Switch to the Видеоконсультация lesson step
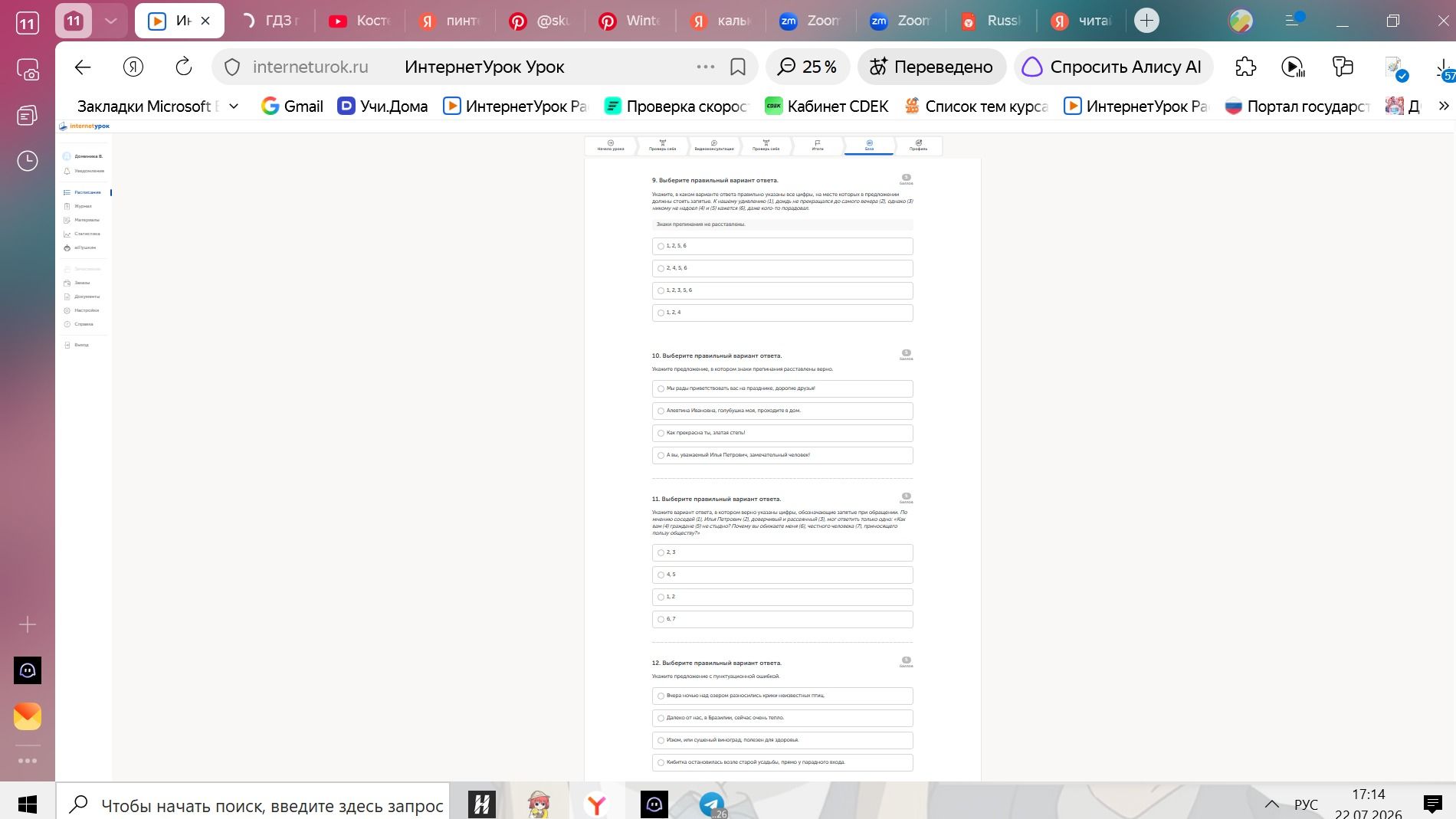1456x819 pixels. [x=714, y=146]
